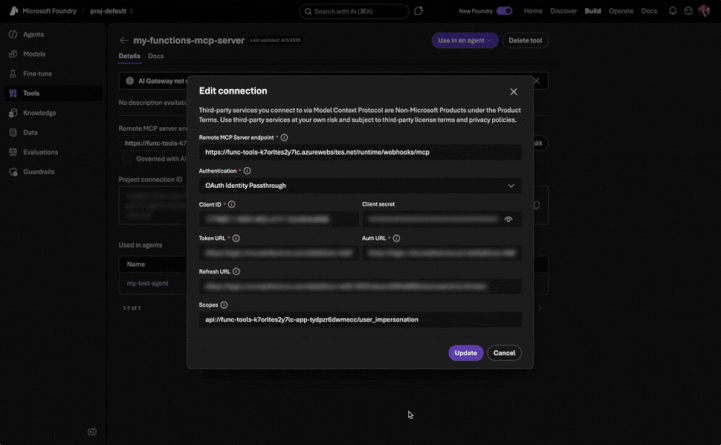This screenshot has height=445, width=721.
Task: Reveal the client secret with eye icon
Action: pos(508,219)
